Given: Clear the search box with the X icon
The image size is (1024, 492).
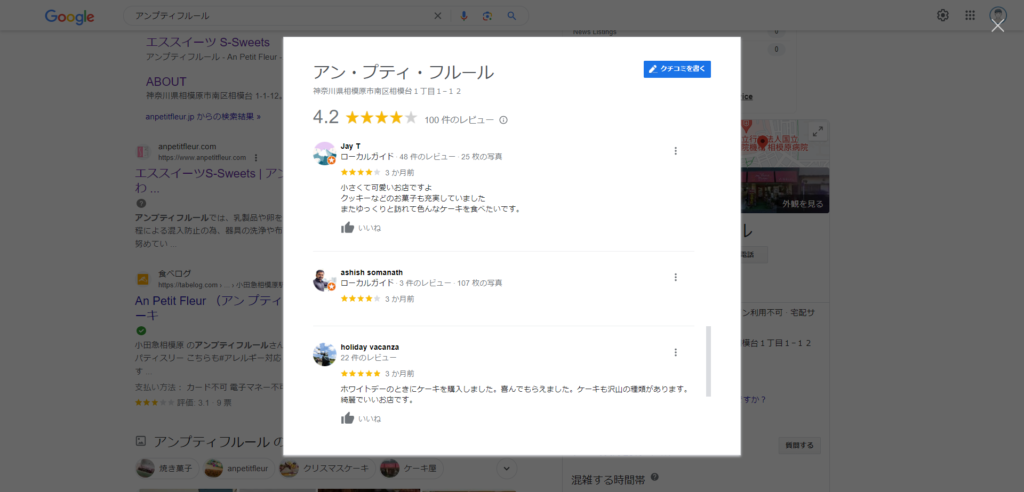Looking at the screenshot, I should coord(438,16).
